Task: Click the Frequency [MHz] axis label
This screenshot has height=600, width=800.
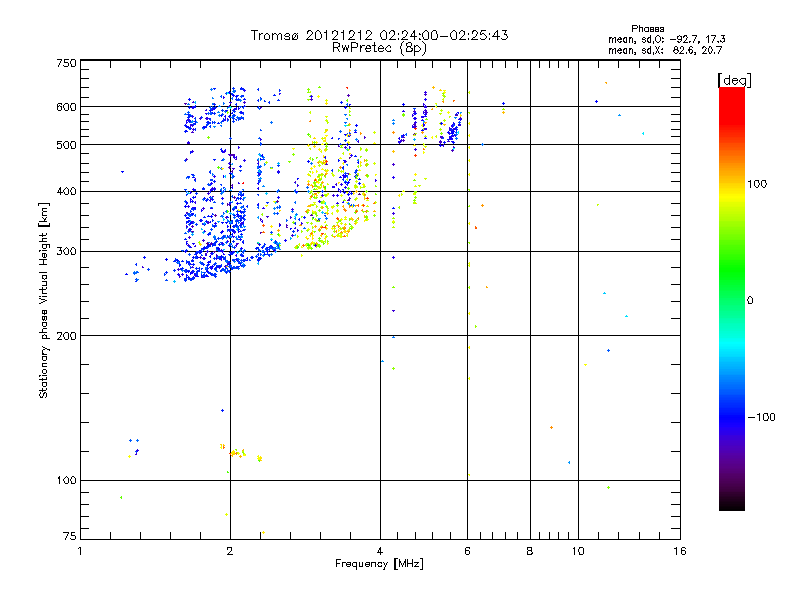Action: pos(379,564)
